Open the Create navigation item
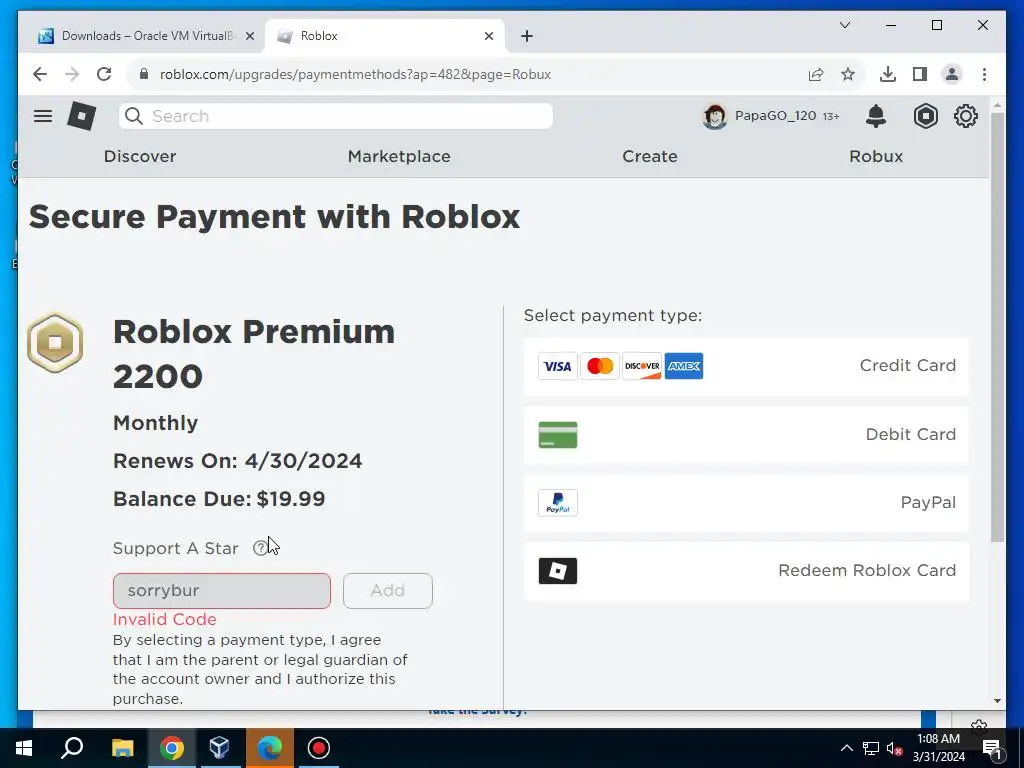 coord(650,156)
